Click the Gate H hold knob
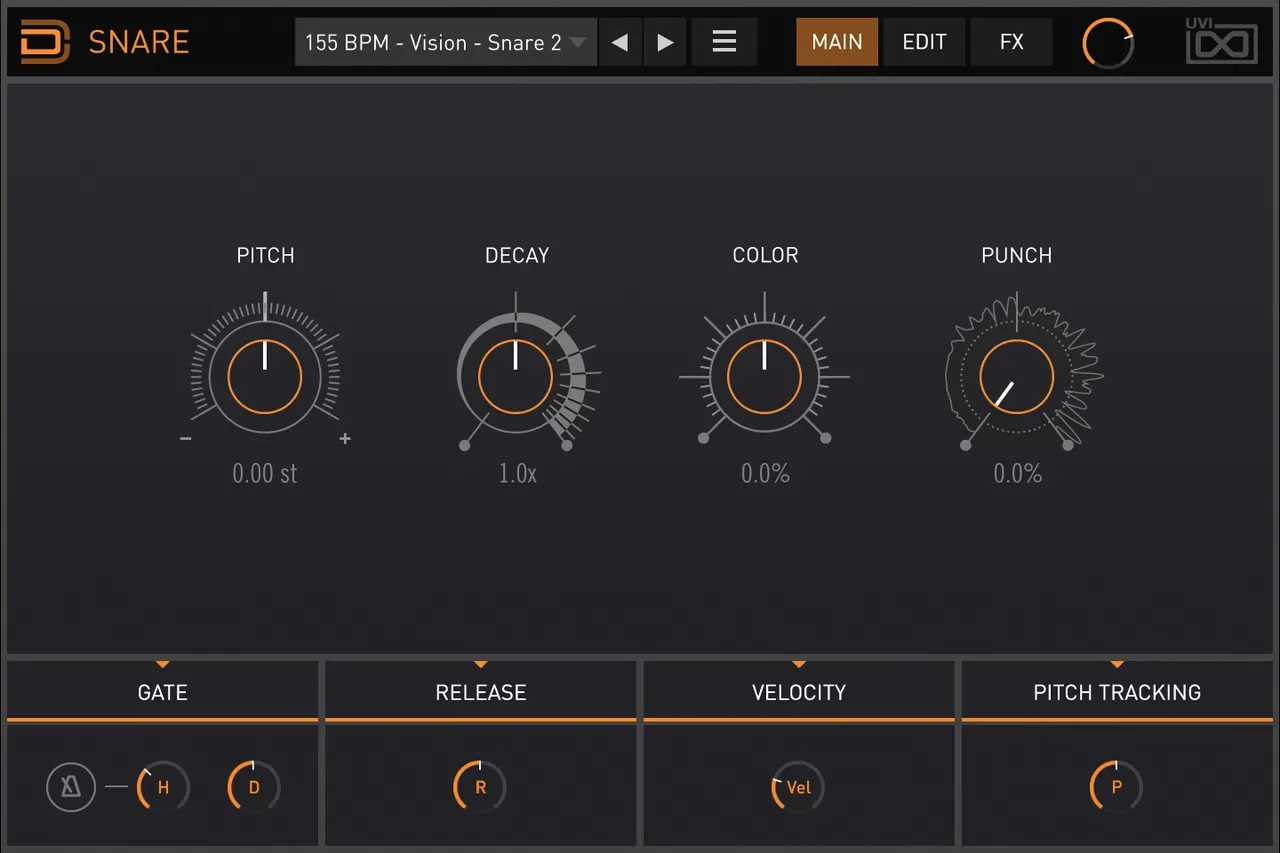 click(163, 787)
